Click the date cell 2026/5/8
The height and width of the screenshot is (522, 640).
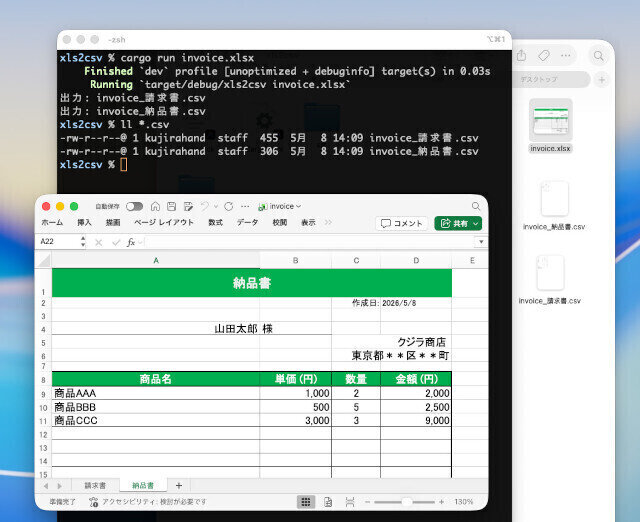pos(416,303)
